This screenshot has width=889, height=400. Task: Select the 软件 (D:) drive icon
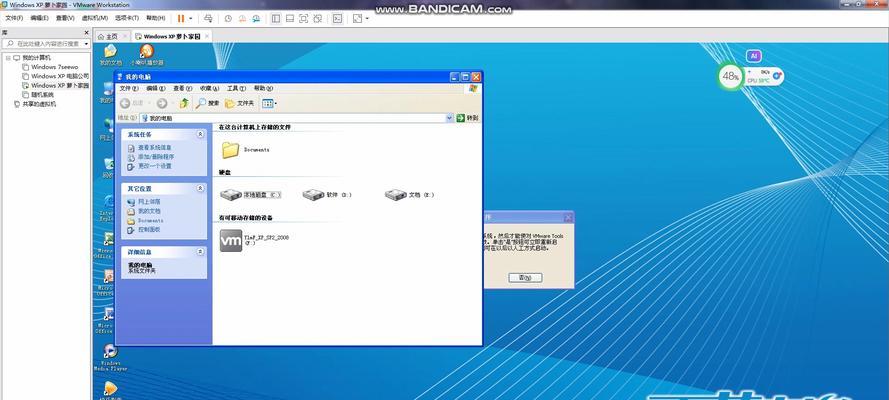coord(314,194)
